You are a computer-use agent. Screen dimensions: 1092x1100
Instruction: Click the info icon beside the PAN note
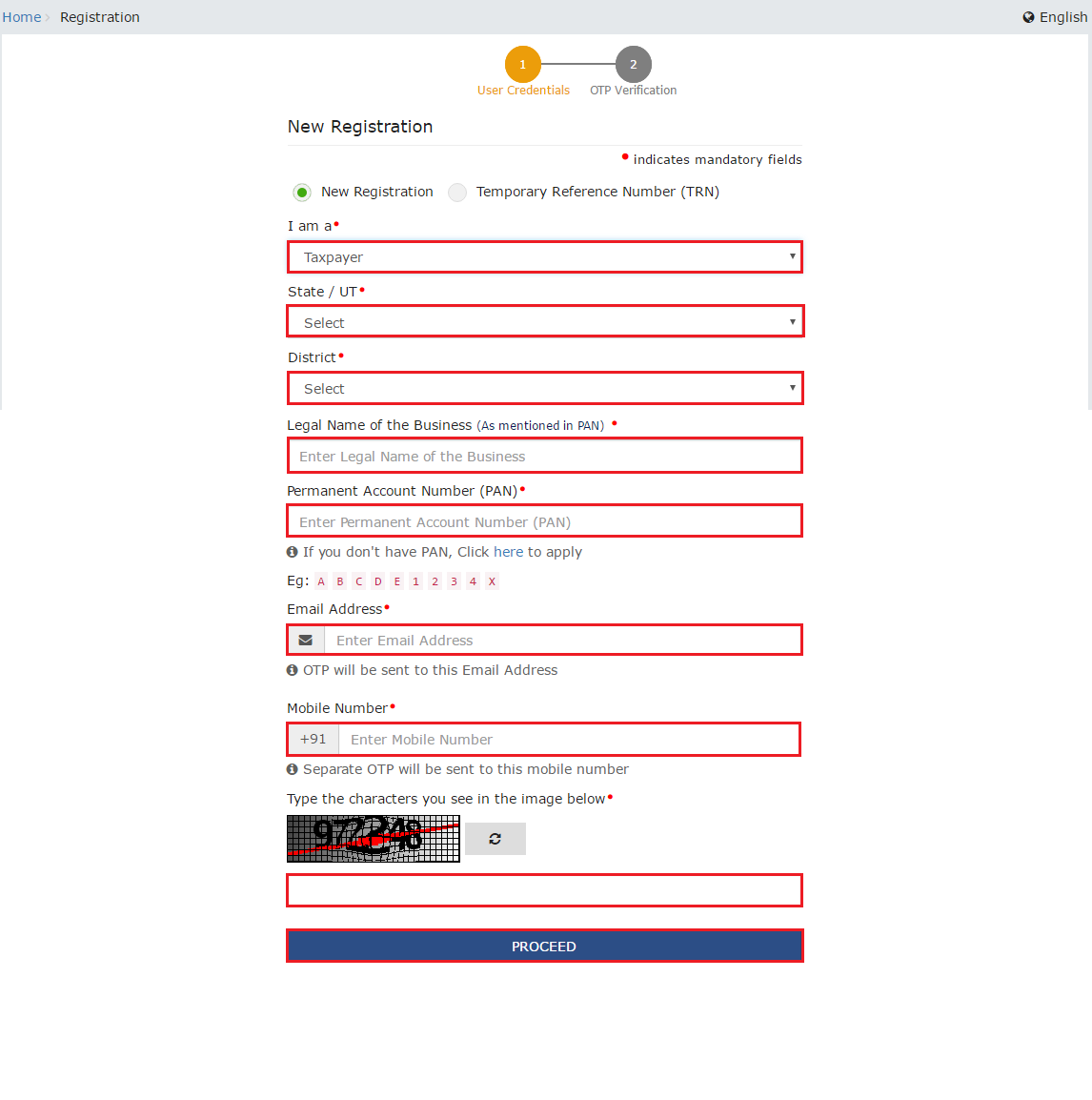click(292, 552)
